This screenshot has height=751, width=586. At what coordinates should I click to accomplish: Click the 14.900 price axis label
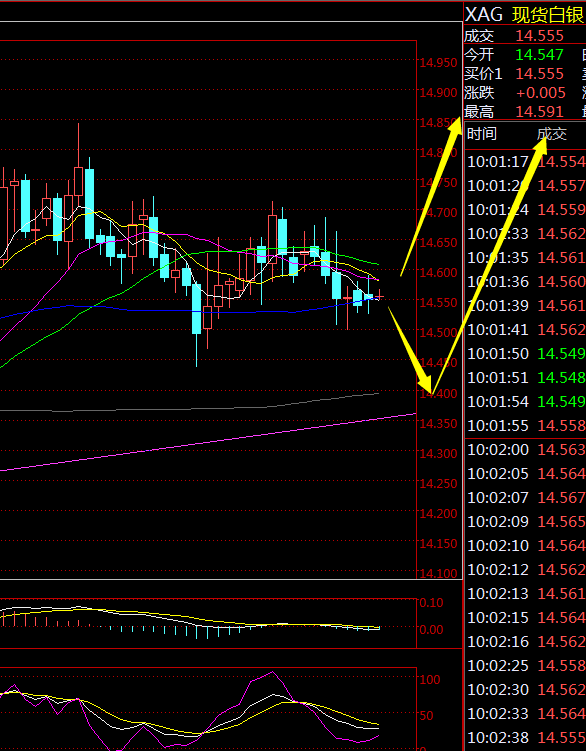pos(438,92)
